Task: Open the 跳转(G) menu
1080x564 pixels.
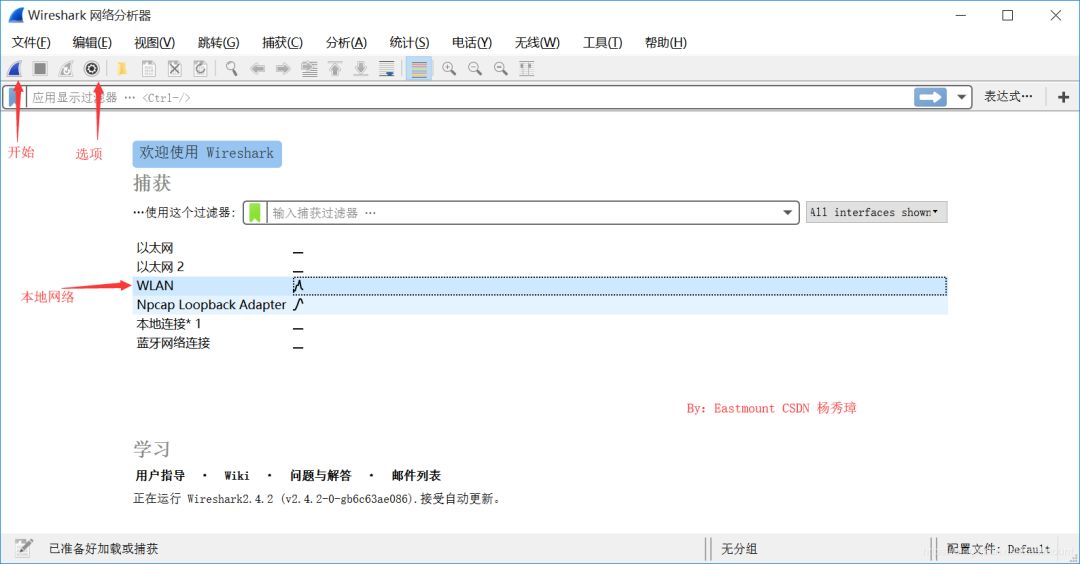Action: (218, 43)
